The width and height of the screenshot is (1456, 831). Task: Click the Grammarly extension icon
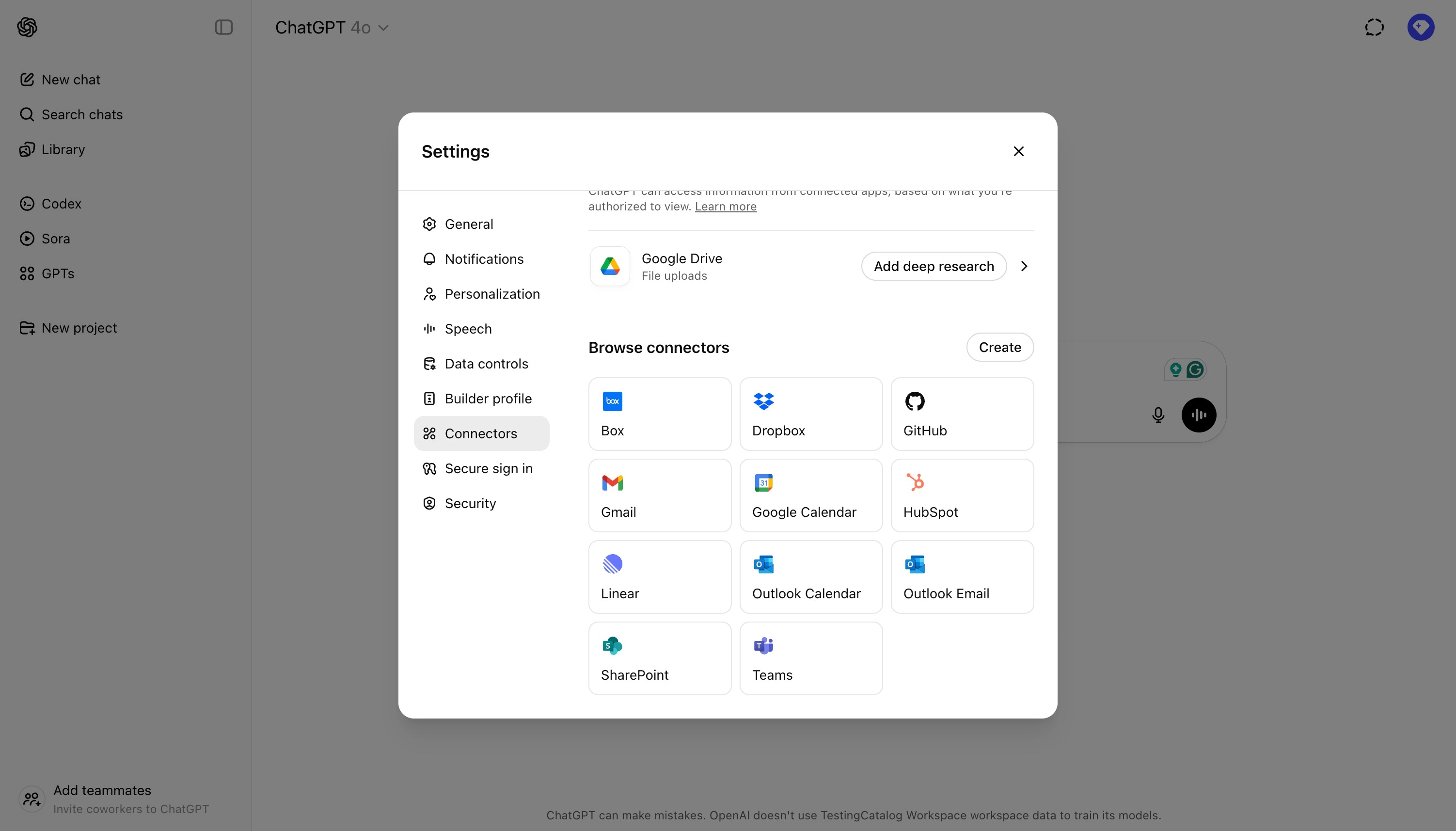pos(1195,370)
